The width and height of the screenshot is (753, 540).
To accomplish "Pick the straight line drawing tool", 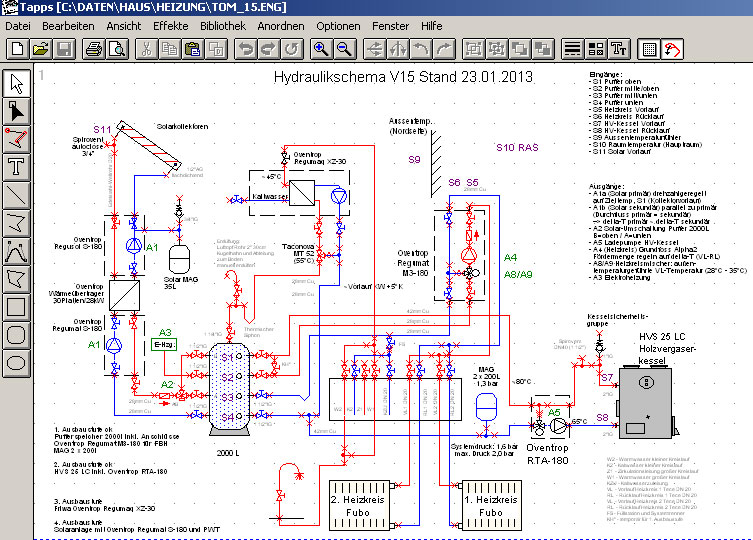I will tap(17, 193).
